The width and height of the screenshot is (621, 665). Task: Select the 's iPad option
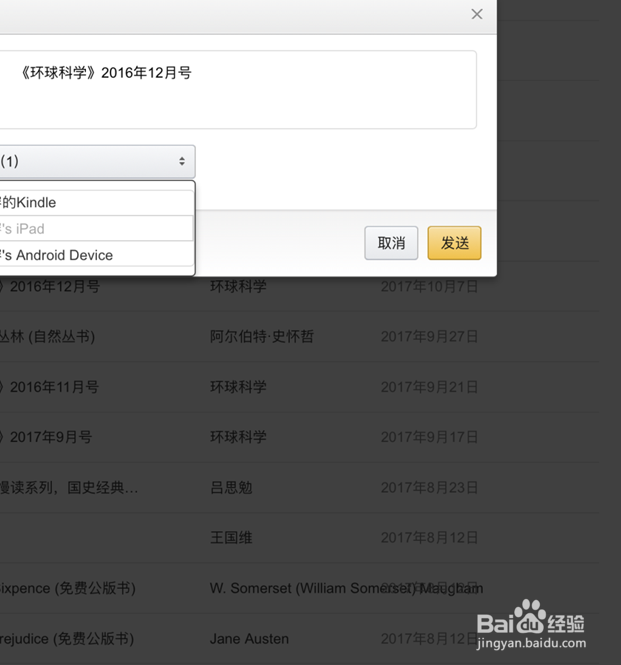pos(97,229)
